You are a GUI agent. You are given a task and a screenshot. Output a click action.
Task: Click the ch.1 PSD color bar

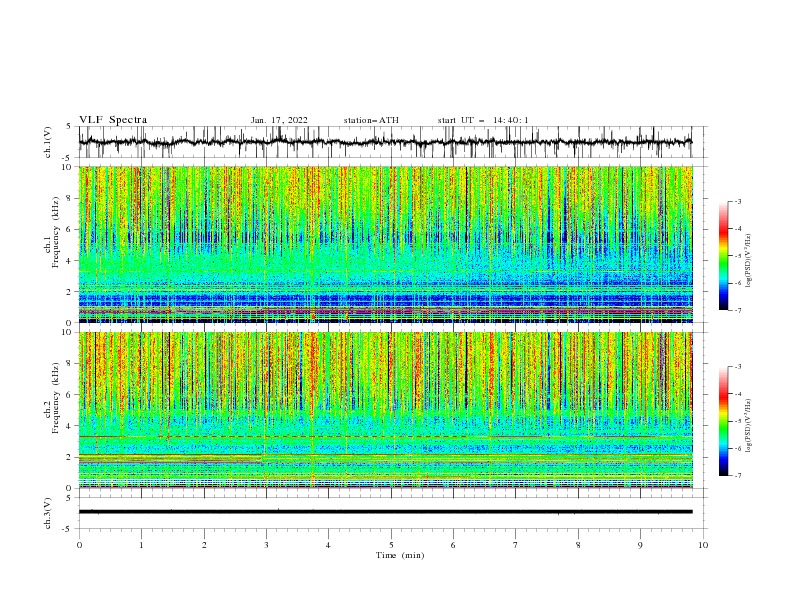click(x=724, y=256)
